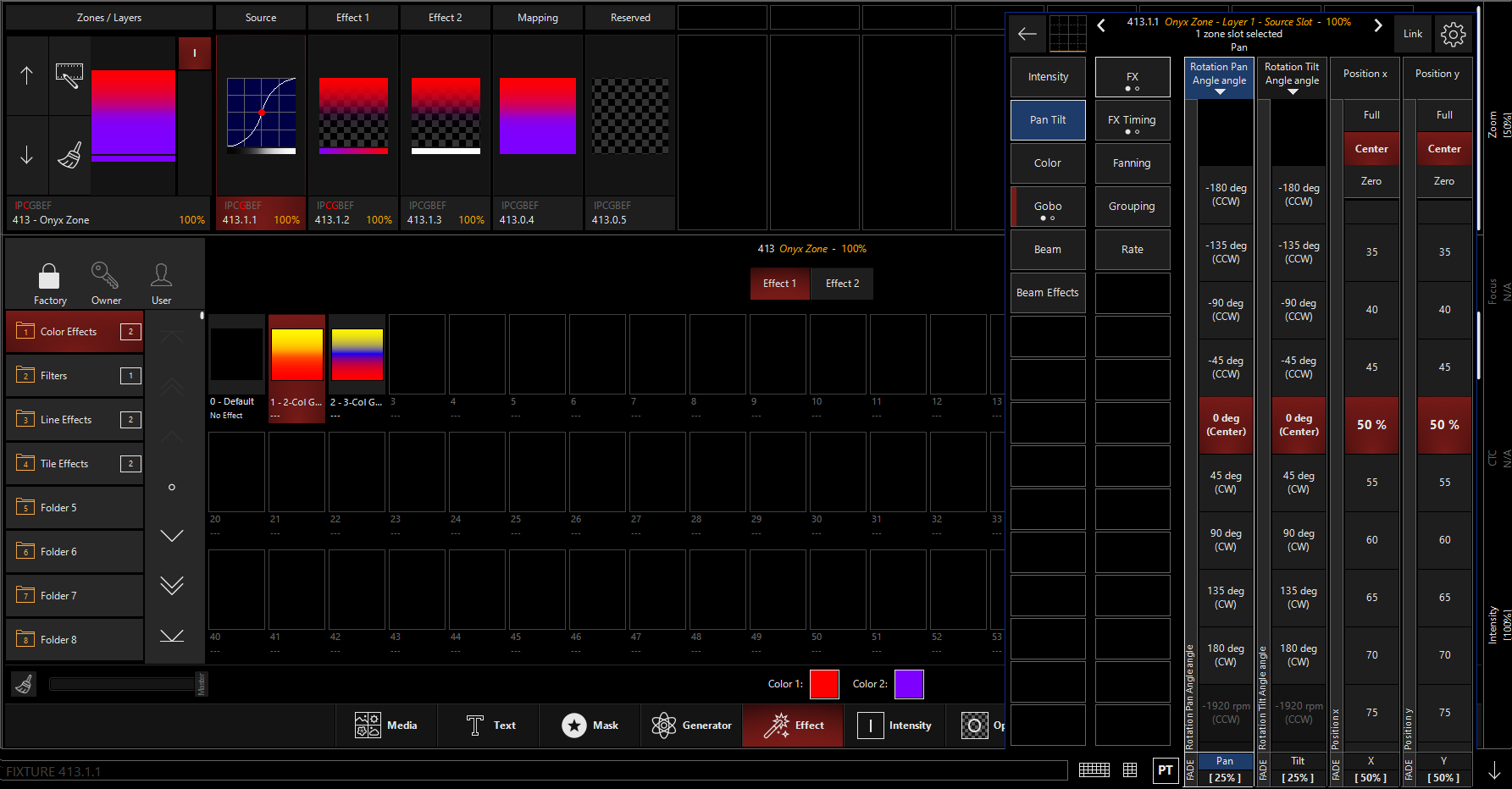Open the Generator atom icon
1512x789 pixels.
coord(664,726)
